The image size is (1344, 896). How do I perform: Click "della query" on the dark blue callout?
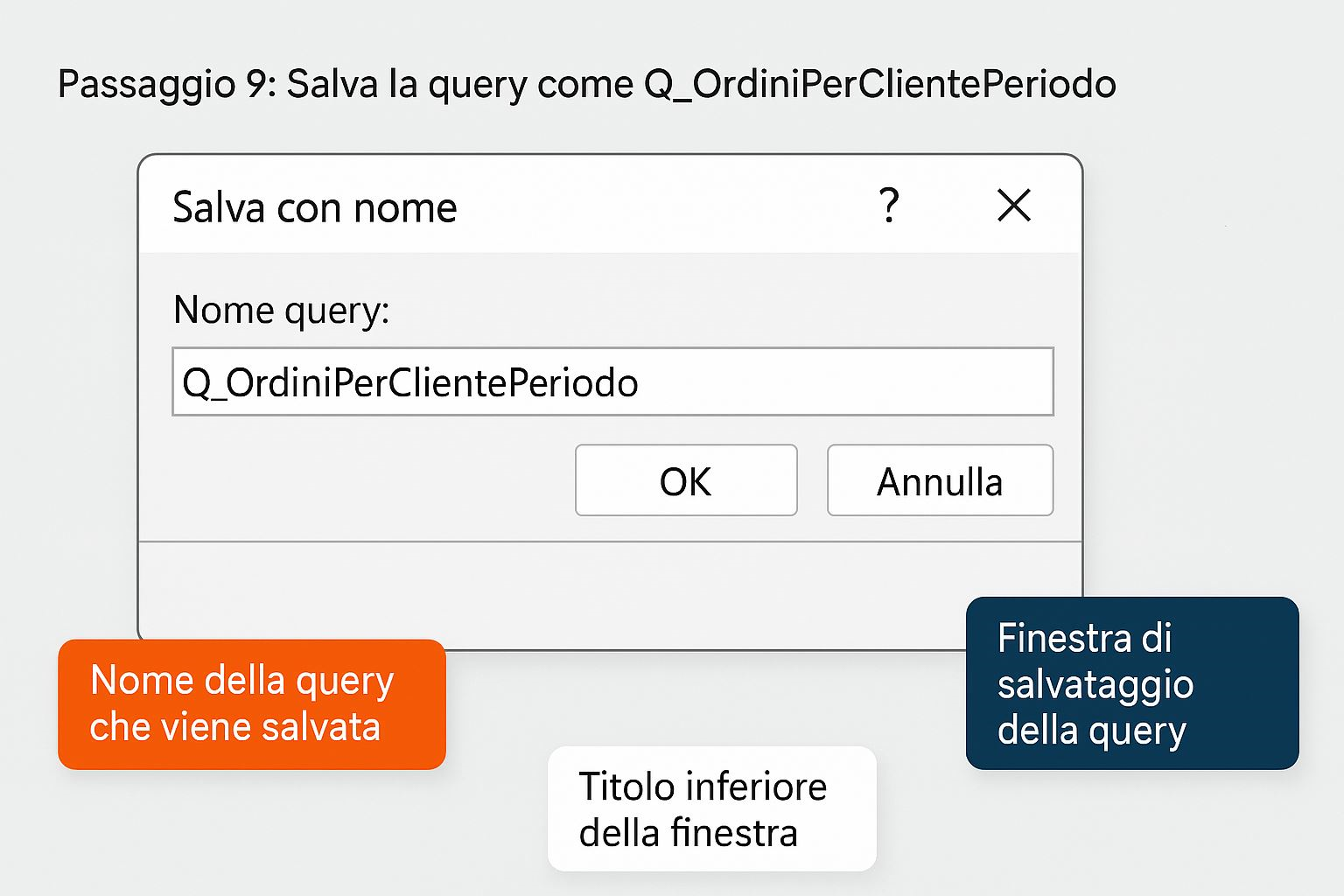coord(1091,731)
